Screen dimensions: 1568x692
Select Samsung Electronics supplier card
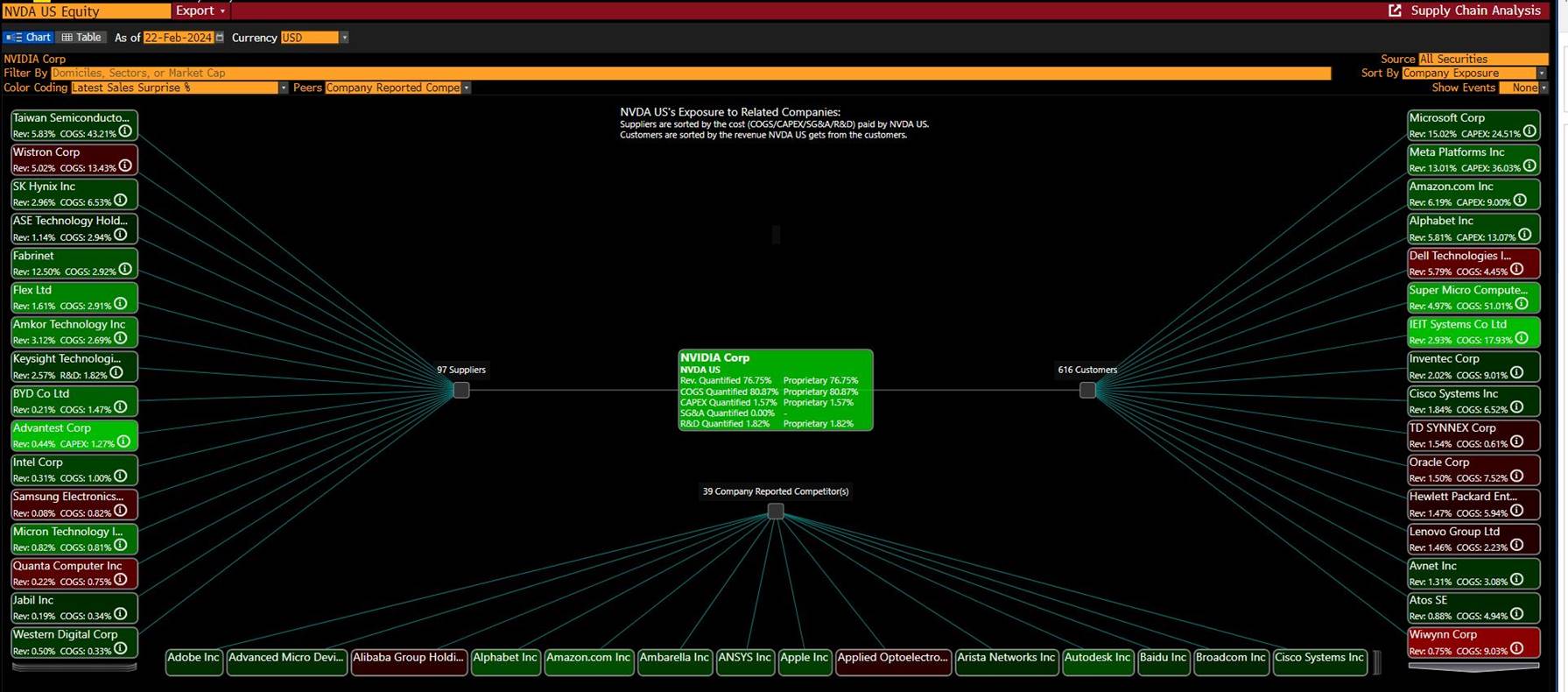(x=74, y=505)
